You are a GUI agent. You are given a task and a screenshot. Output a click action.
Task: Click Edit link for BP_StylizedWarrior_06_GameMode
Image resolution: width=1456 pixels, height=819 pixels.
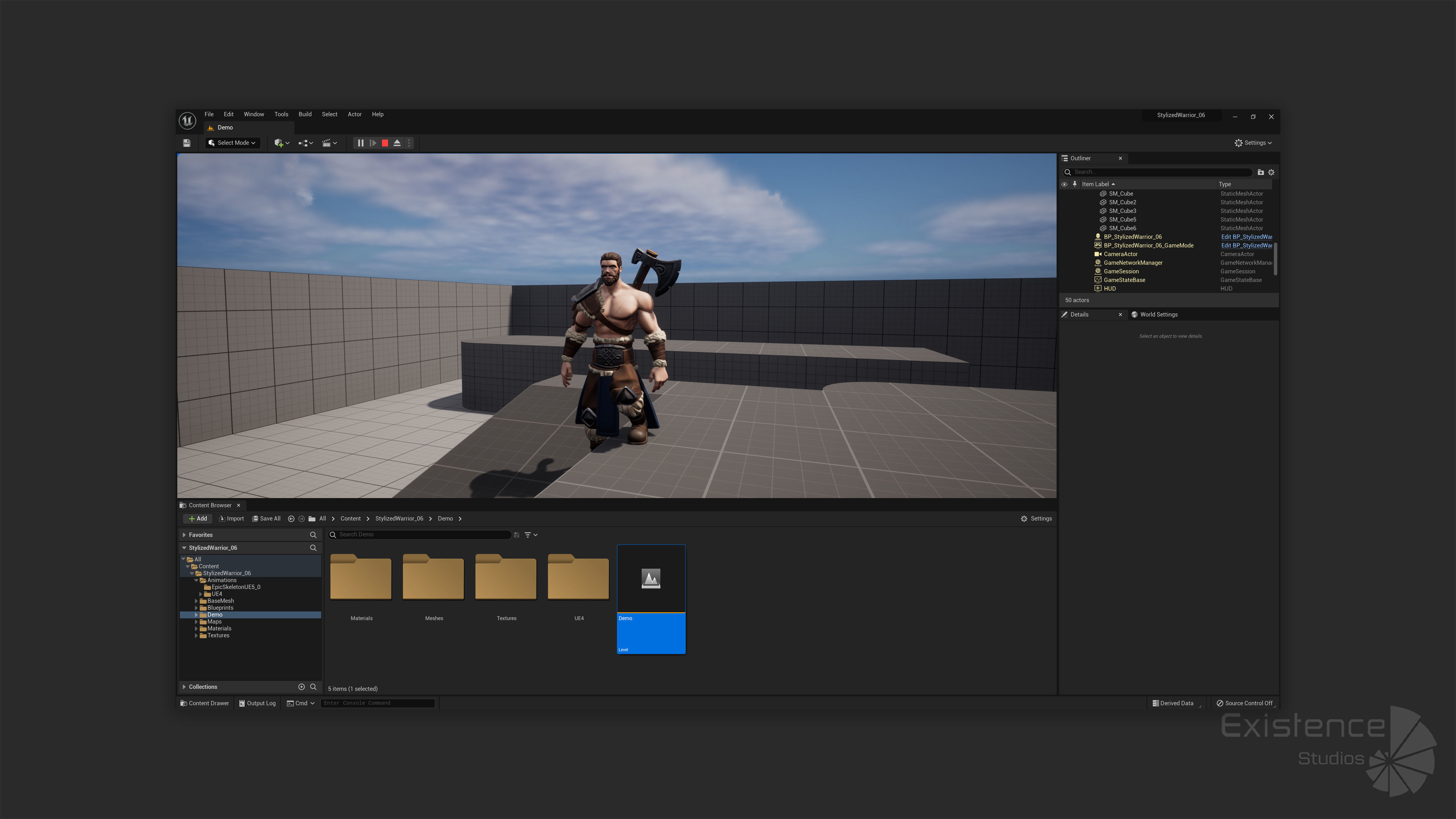point(1246,245)
